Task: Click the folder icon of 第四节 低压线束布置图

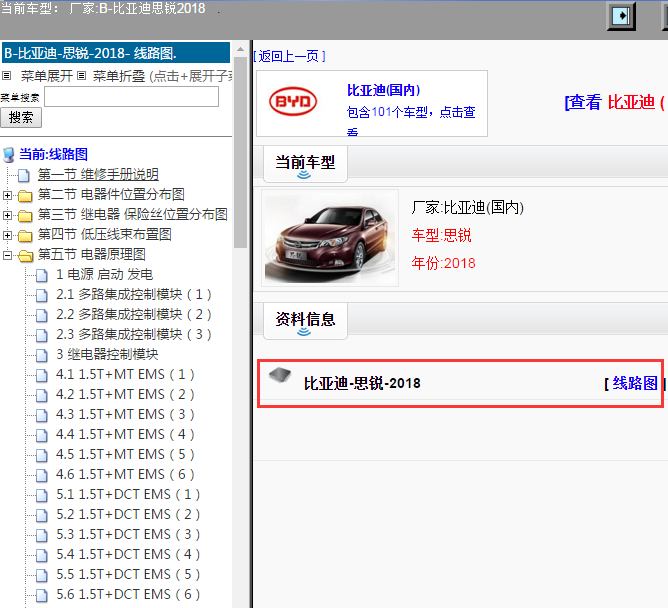Action: tap(25, 236)
